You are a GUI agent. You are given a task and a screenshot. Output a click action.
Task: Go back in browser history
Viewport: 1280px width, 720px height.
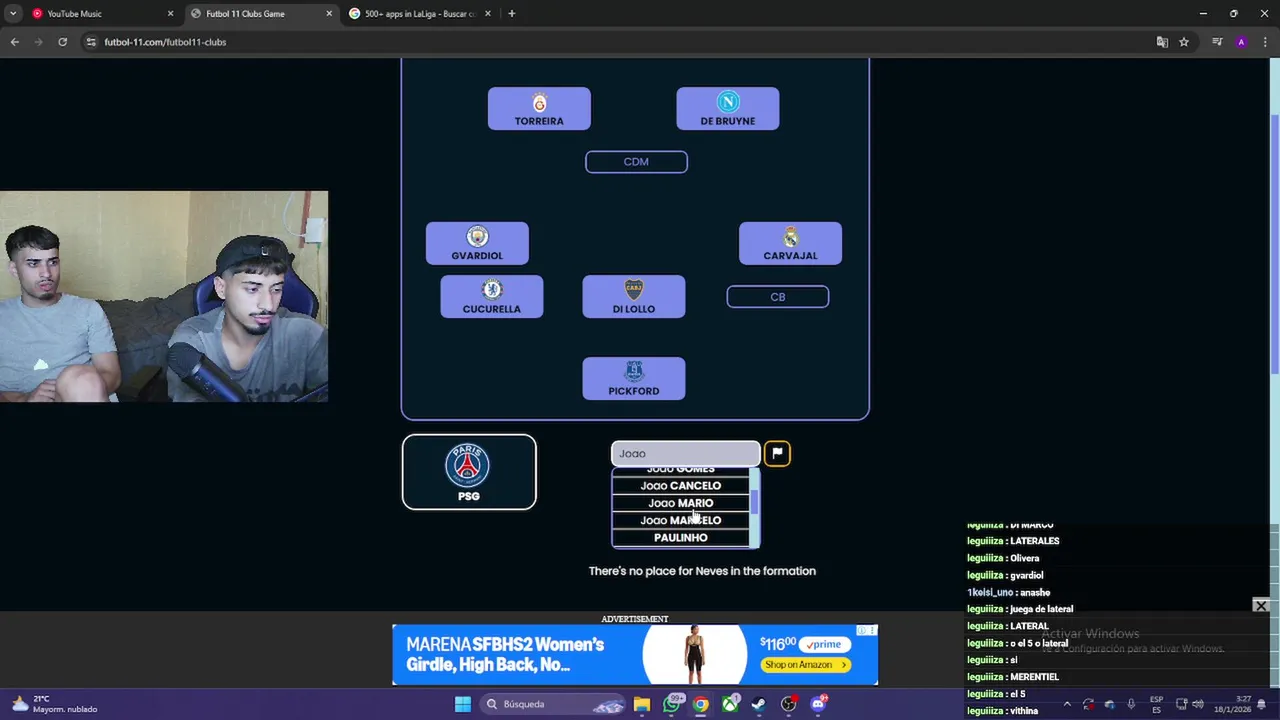point(15,42)
